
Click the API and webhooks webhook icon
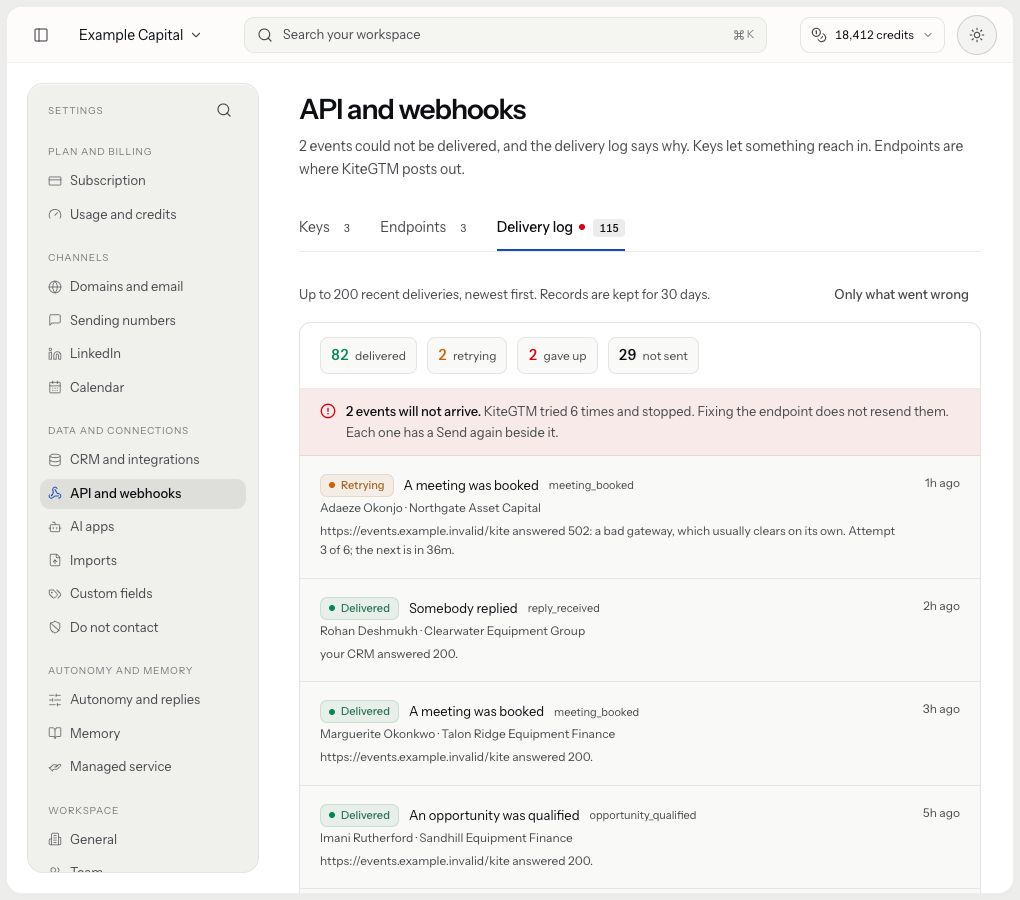click(x=55, y=494)
